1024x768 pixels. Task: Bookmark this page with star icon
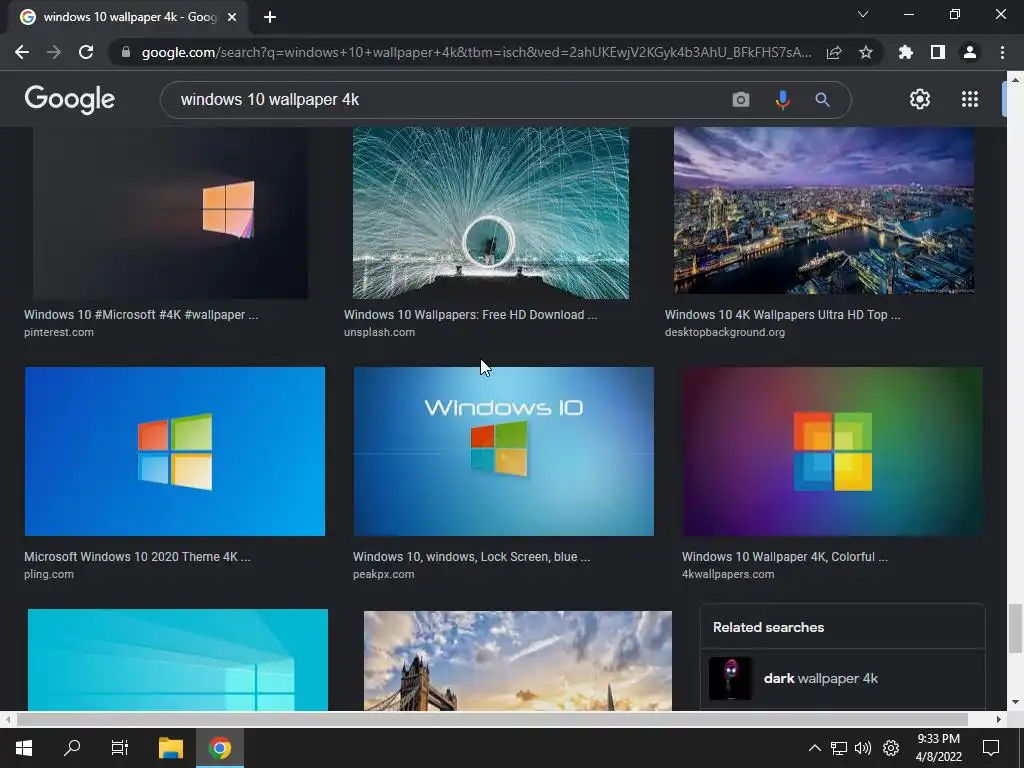point(866,52)
